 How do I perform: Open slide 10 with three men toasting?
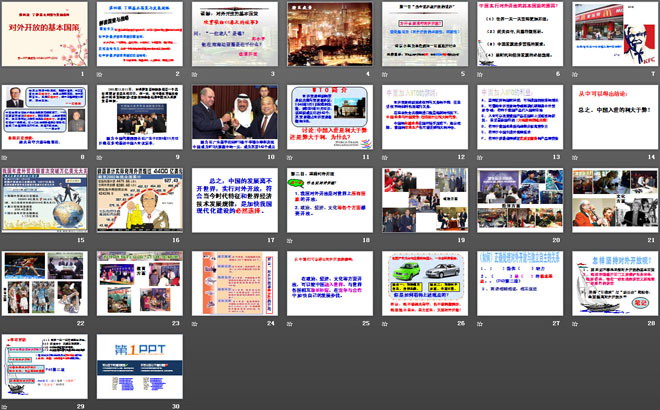pyautogui.click(x=235, y=120)
